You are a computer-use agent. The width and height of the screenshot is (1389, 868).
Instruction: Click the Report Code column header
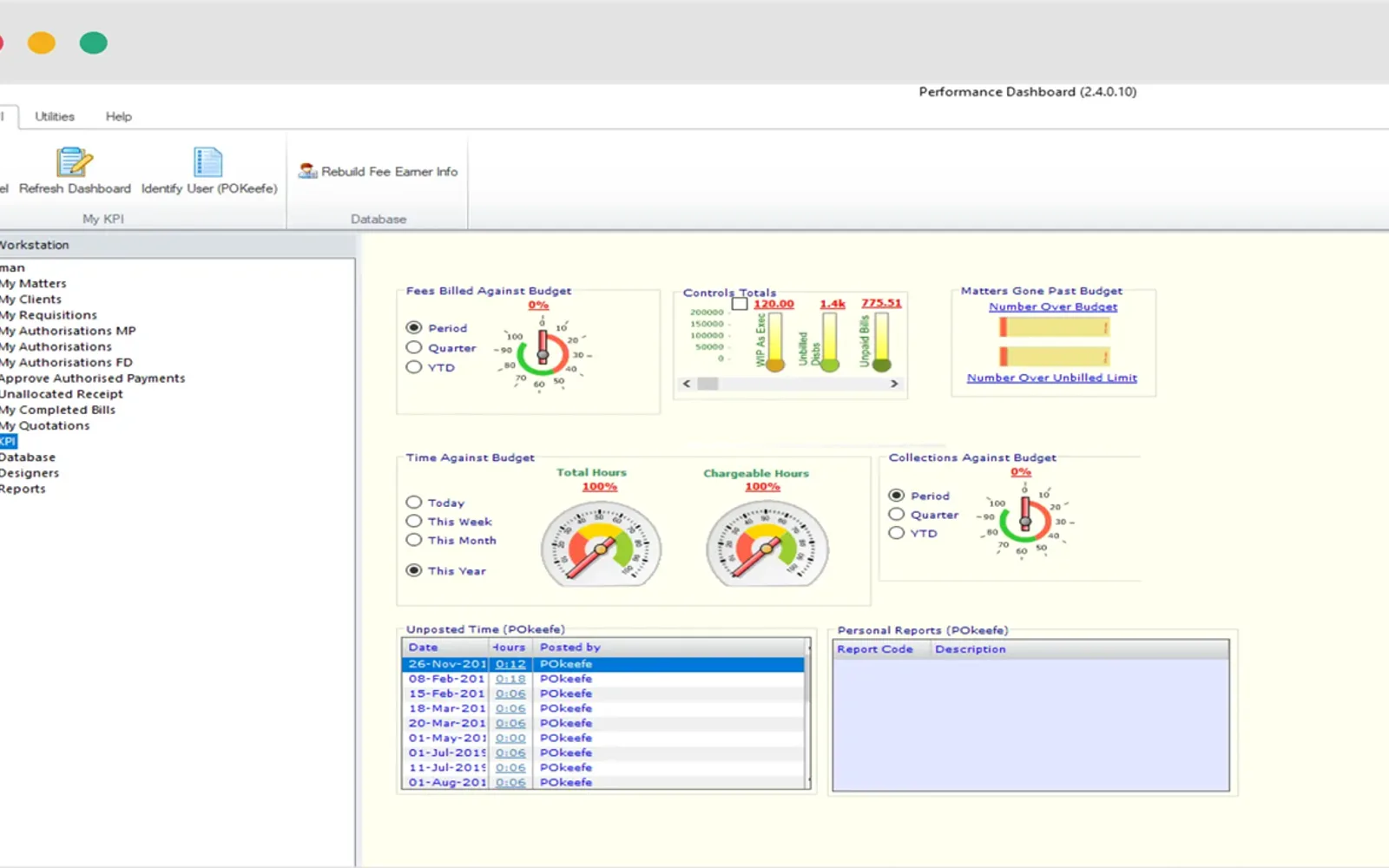[882, 649]
